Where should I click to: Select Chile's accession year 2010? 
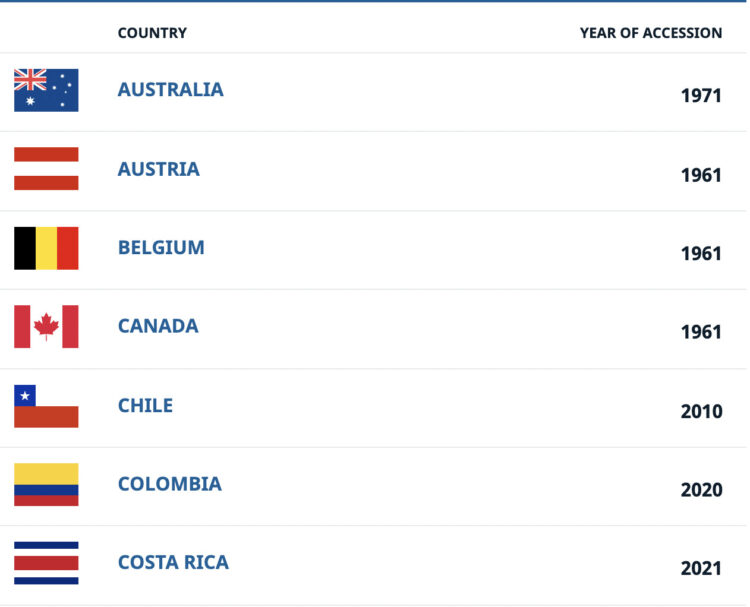[701, 411]
